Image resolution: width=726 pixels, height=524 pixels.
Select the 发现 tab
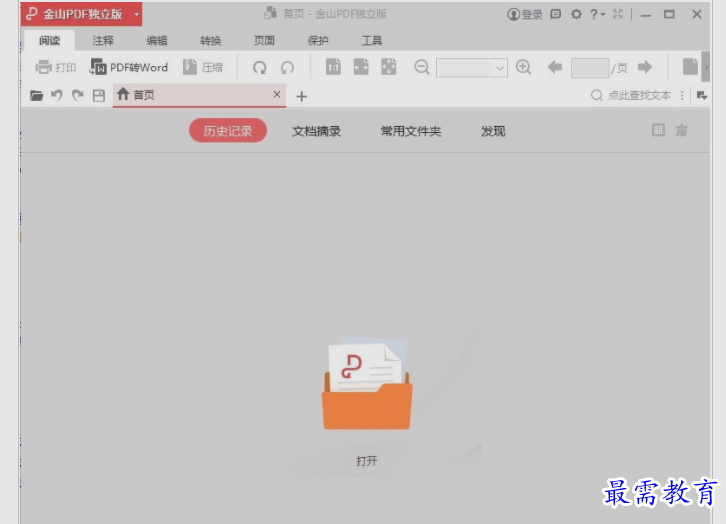pyautogui.click(x=493, y=131)
